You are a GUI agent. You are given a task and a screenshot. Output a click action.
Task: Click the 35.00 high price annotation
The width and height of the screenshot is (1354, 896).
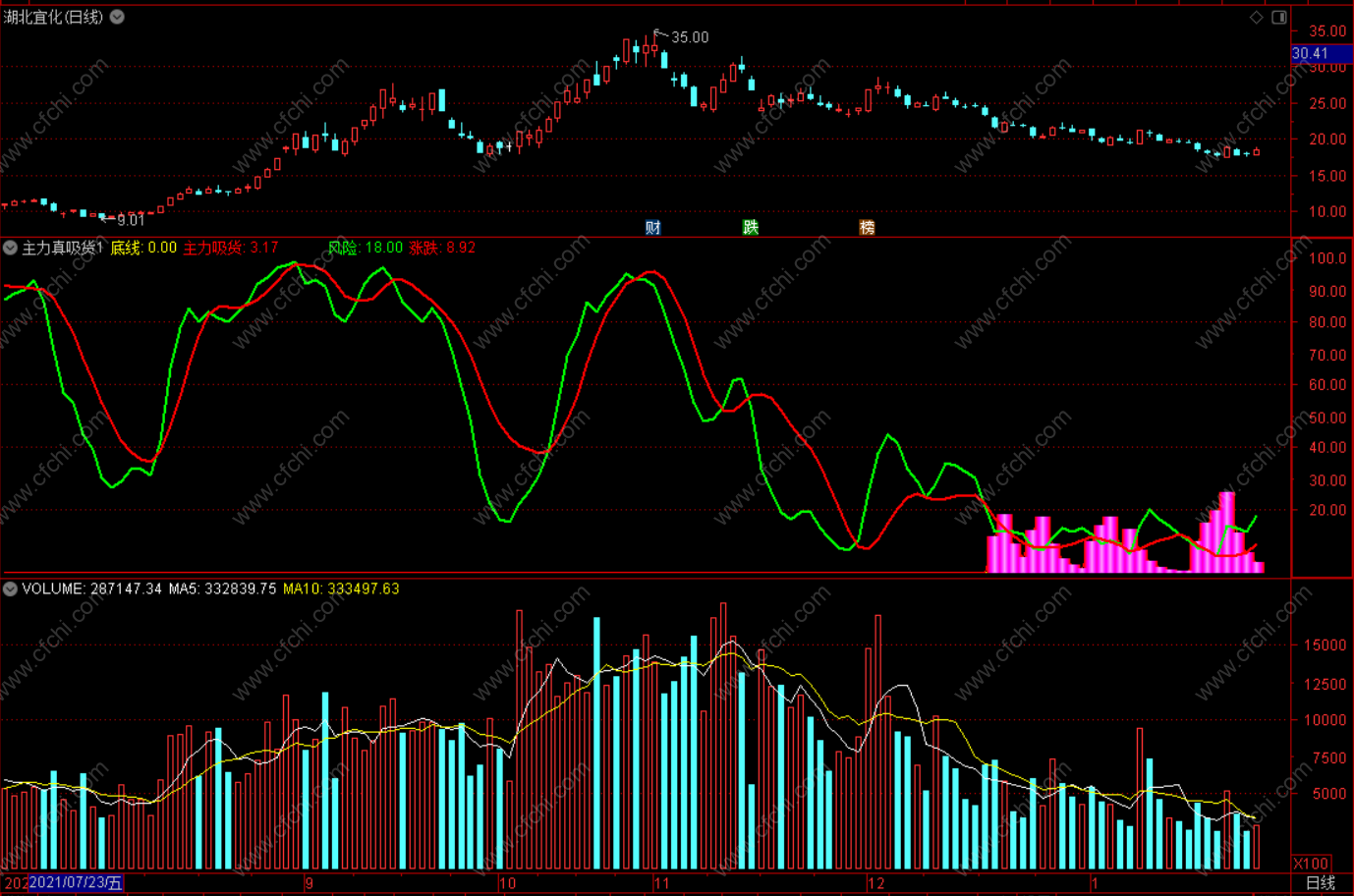tap(690, 37)
